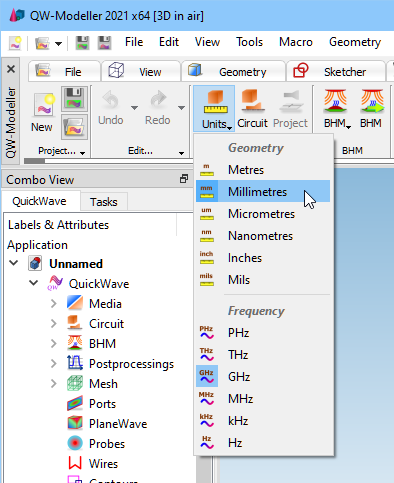Image resolution: width=394 pixels, height=483 pixels.
Task: Click first save disk icon in top toolbar
Action: point(83,43)
